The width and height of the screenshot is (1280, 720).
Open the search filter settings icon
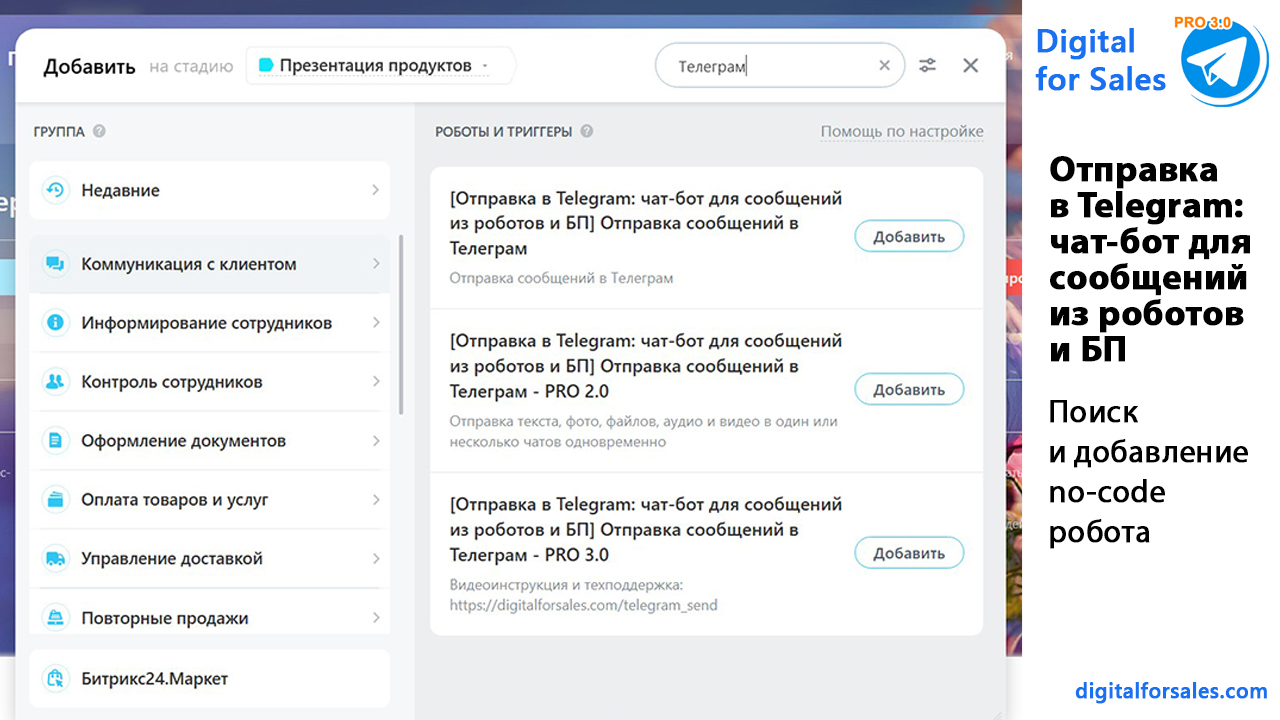point(928,65)
